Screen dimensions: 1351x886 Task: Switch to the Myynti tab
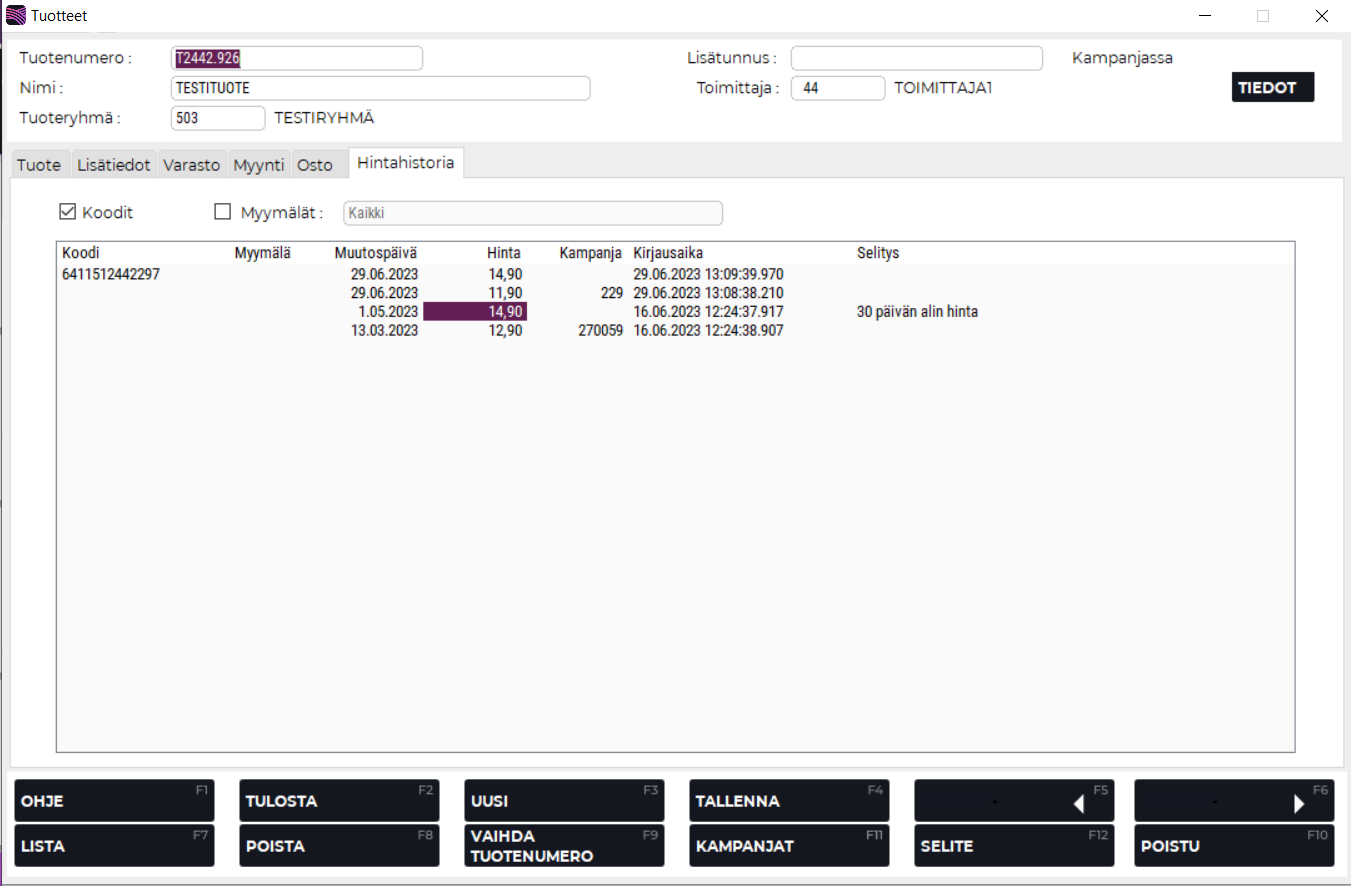(x=259, y=165)
